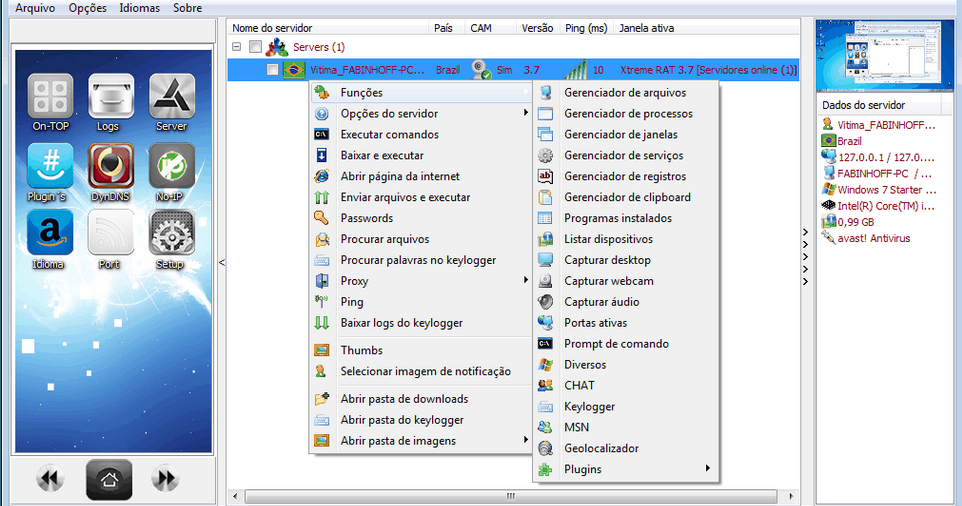
Task: Choose Procurar arquivos
Action: pyautogui.click(x=421, y=239)
